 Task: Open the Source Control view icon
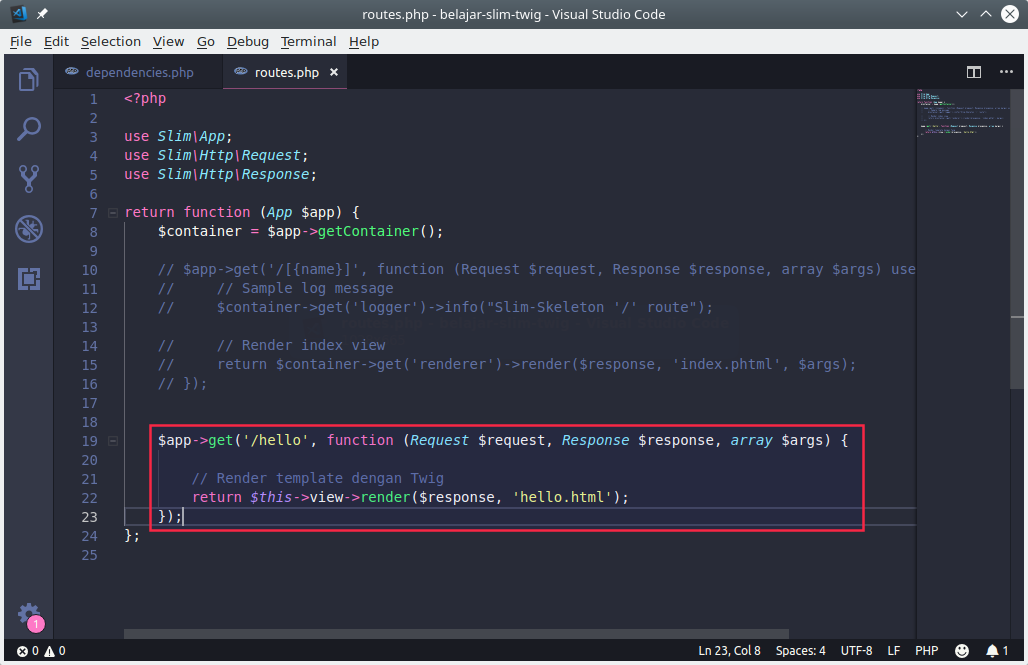(x=29, y=179)
